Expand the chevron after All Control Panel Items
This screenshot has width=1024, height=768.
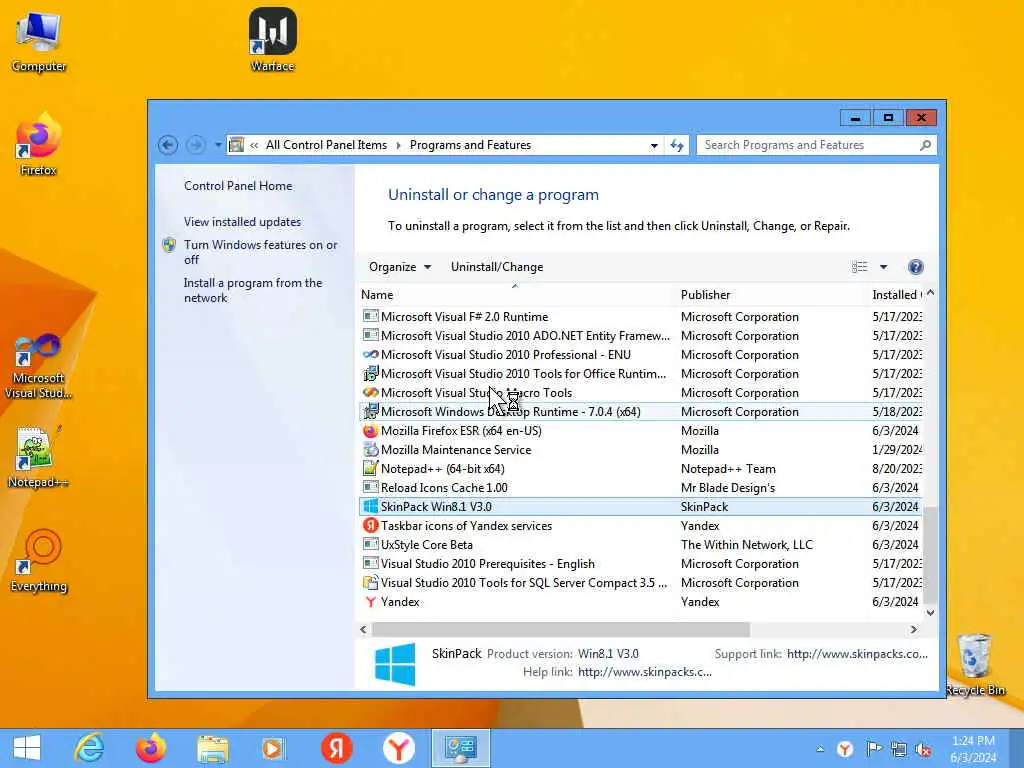[x=398, y=146]
